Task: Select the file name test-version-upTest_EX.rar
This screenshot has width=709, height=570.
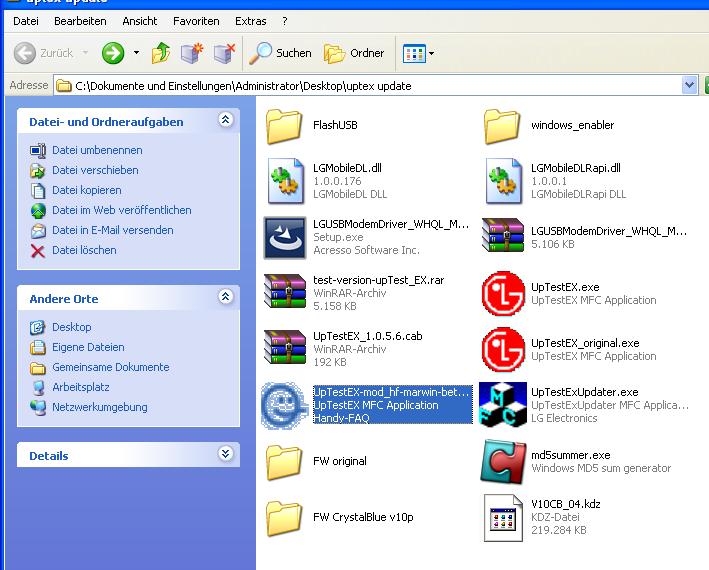Action: click(378, 280)
